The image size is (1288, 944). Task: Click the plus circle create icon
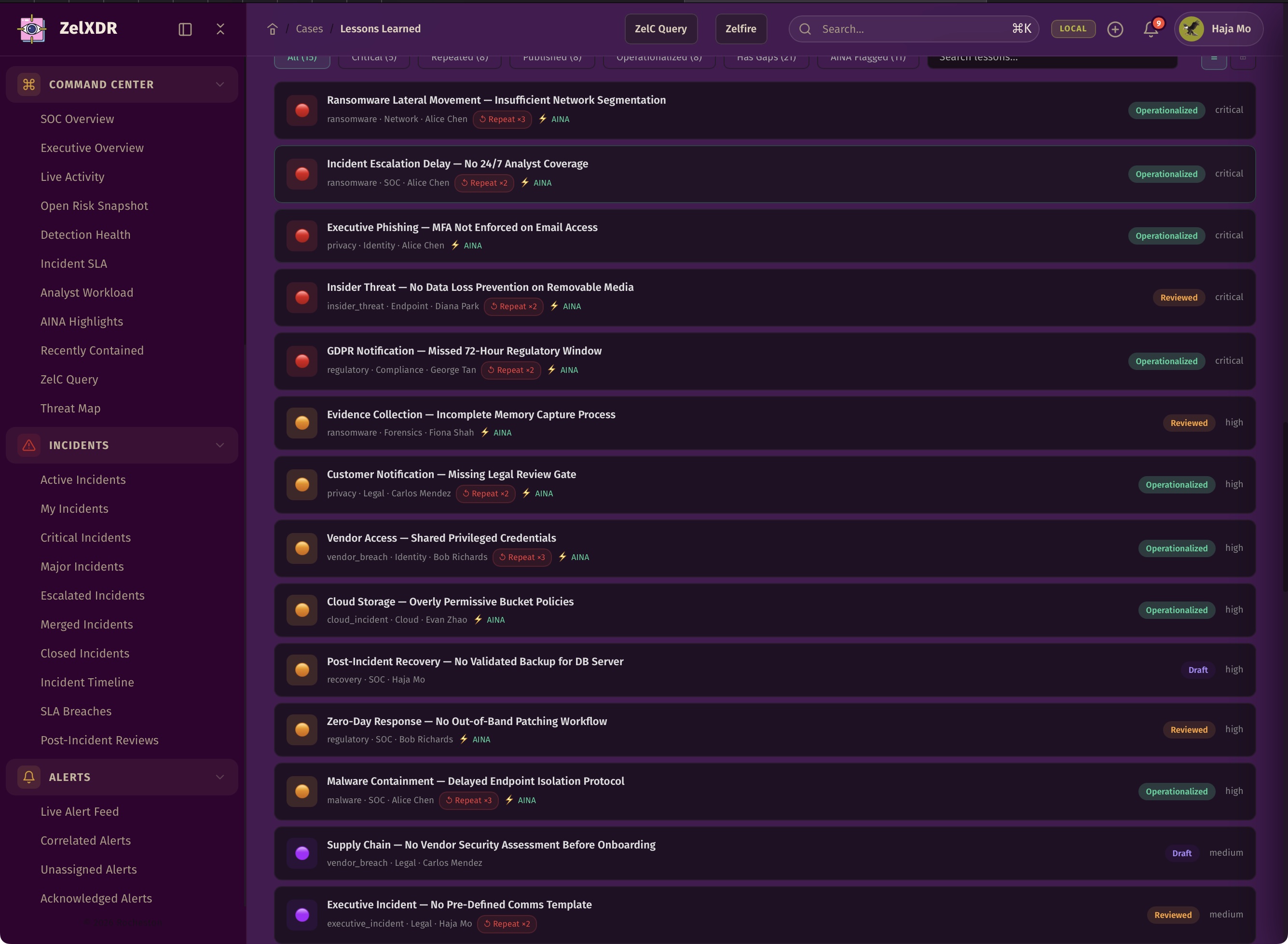click(1115, 29)
